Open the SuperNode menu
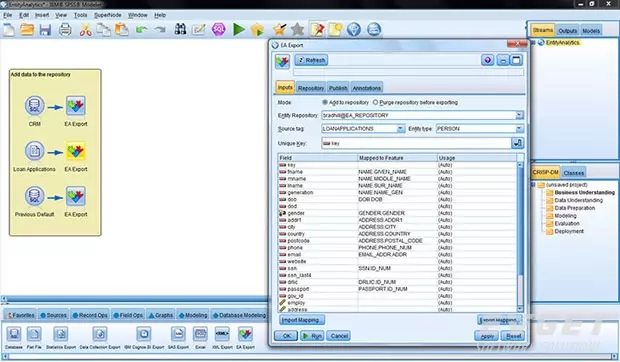Image resolution: width=620 pixels, height=362 pixels. tap(108, 15)
